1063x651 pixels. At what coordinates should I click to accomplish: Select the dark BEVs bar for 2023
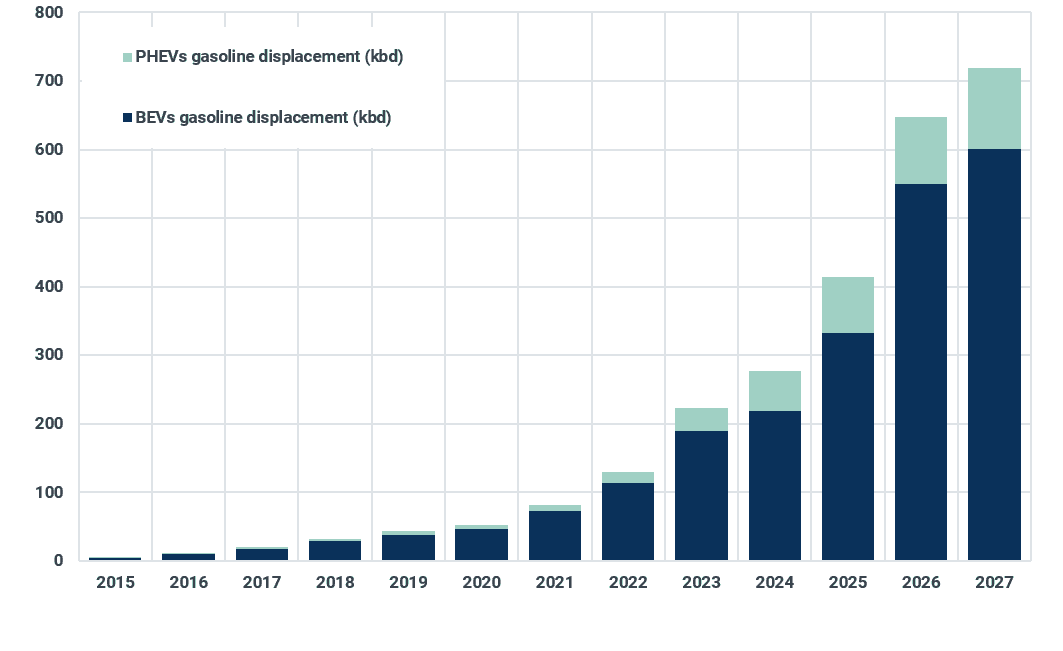pos(701,496)
